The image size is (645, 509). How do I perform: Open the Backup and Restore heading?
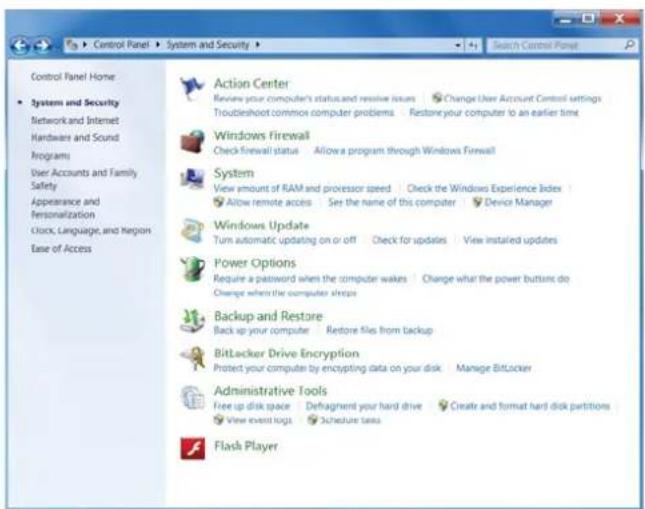coord(268,316)
